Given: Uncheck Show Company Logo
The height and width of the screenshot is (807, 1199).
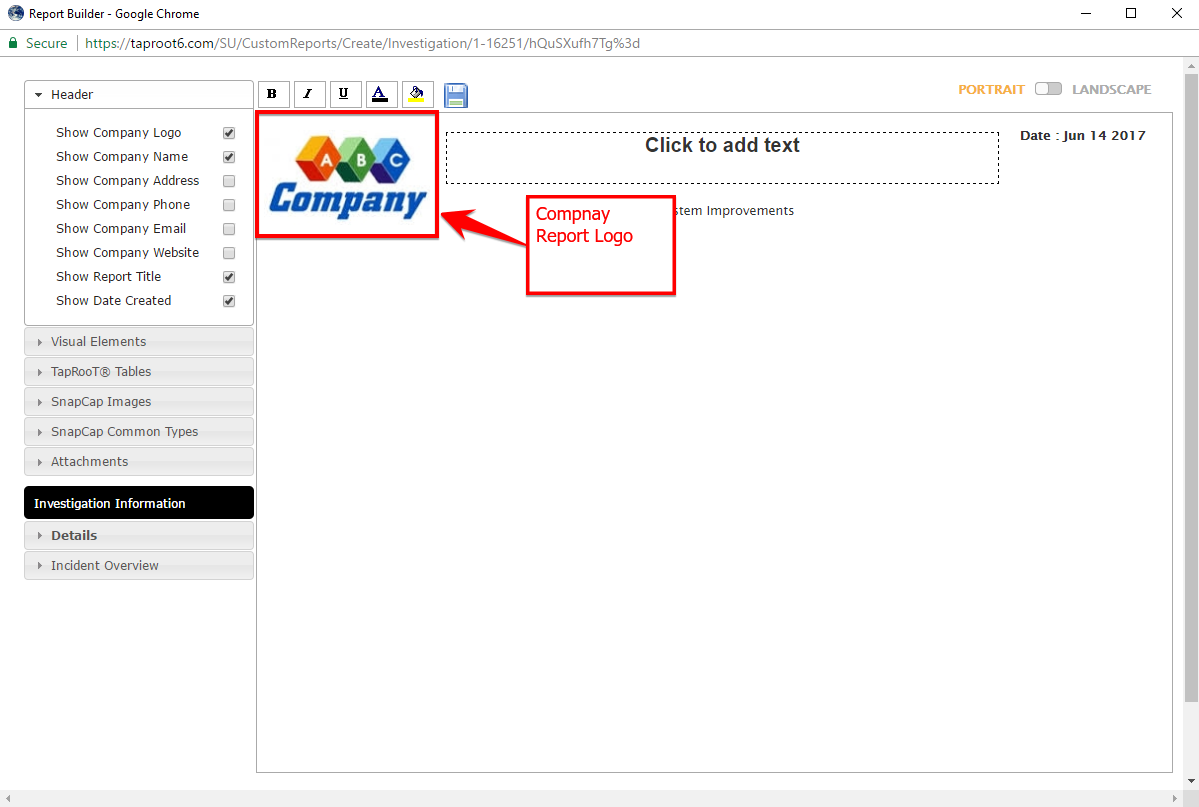Looking at the screenshot, I should click(229, 133).
